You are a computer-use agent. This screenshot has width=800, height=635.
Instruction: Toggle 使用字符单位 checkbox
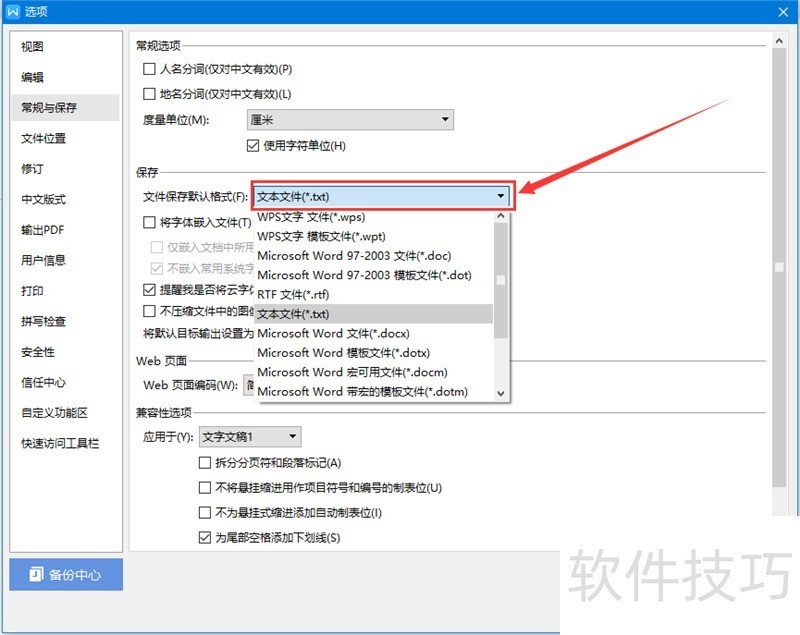coord(253,146)
